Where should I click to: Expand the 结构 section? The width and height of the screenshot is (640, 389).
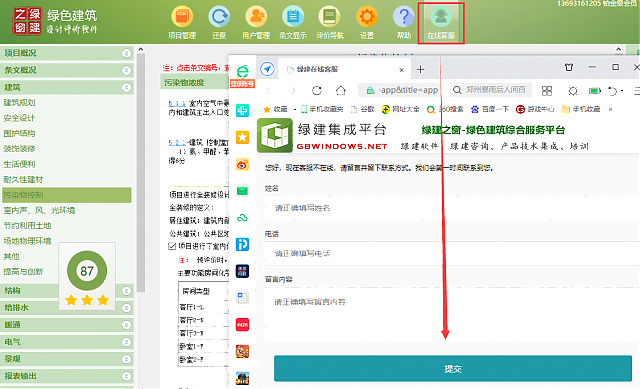(127, 291)
